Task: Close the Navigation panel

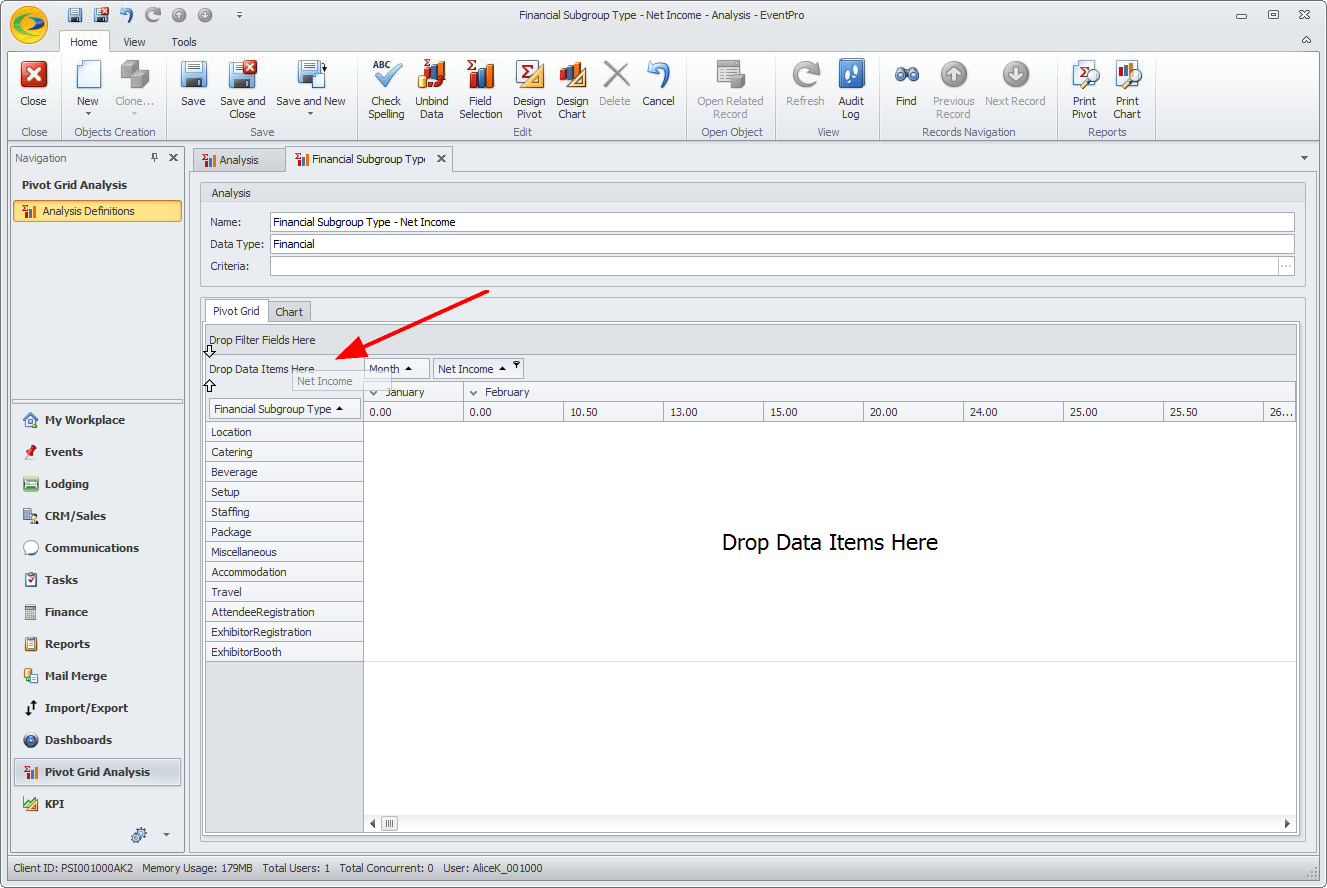Action: click(173, 158)
